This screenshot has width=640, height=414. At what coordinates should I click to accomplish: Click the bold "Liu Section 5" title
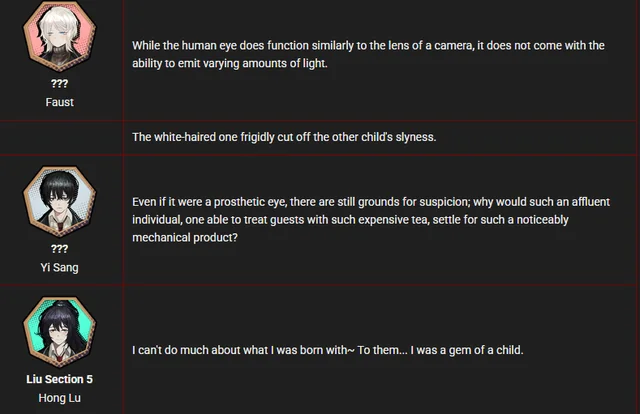coord(59,379)
